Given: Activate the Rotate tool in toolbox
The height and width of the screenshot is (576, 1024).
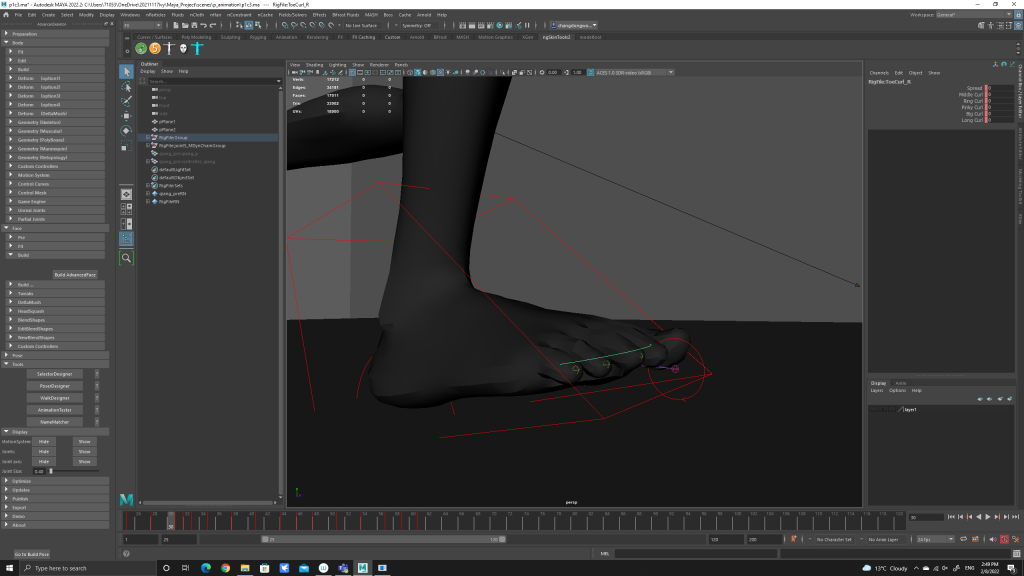Looking at the screenshot, I should (x=126, y=131).
